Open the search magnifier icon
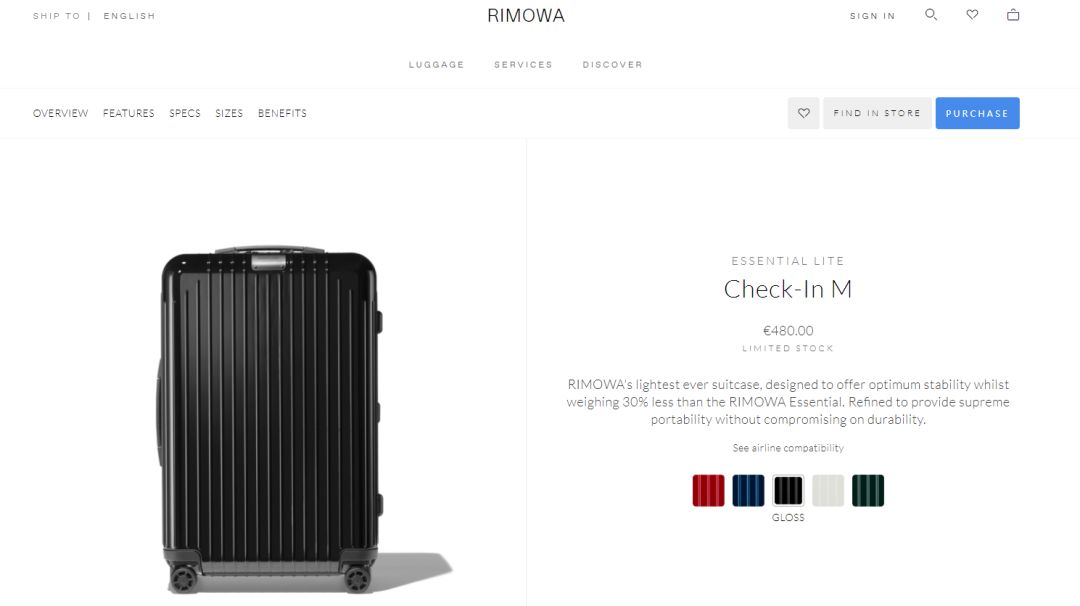This screenshot has width=1080, height=606. tap(931, 14)
